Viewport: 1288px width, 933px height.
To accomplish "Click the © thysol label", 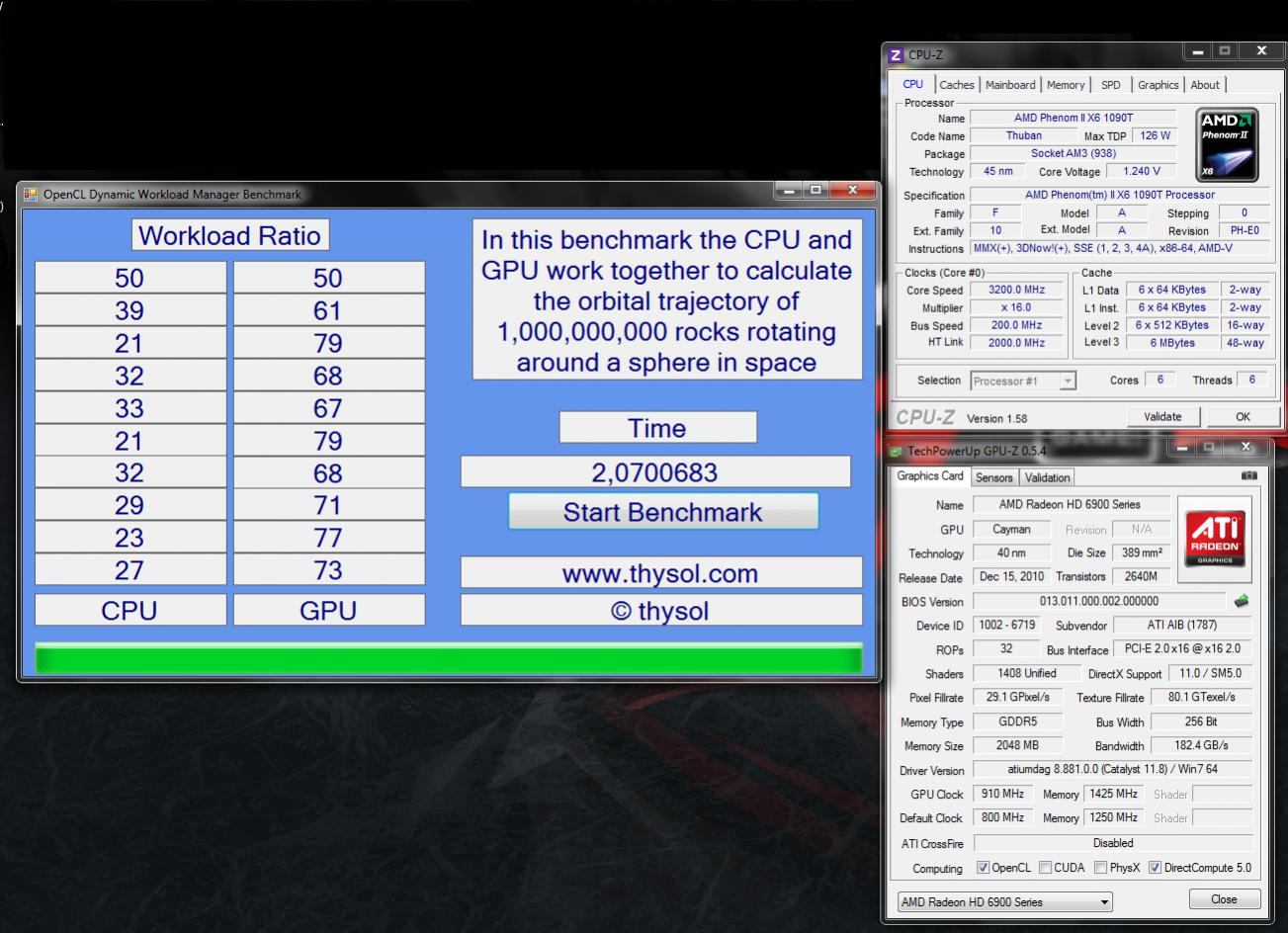I will 660,611.
